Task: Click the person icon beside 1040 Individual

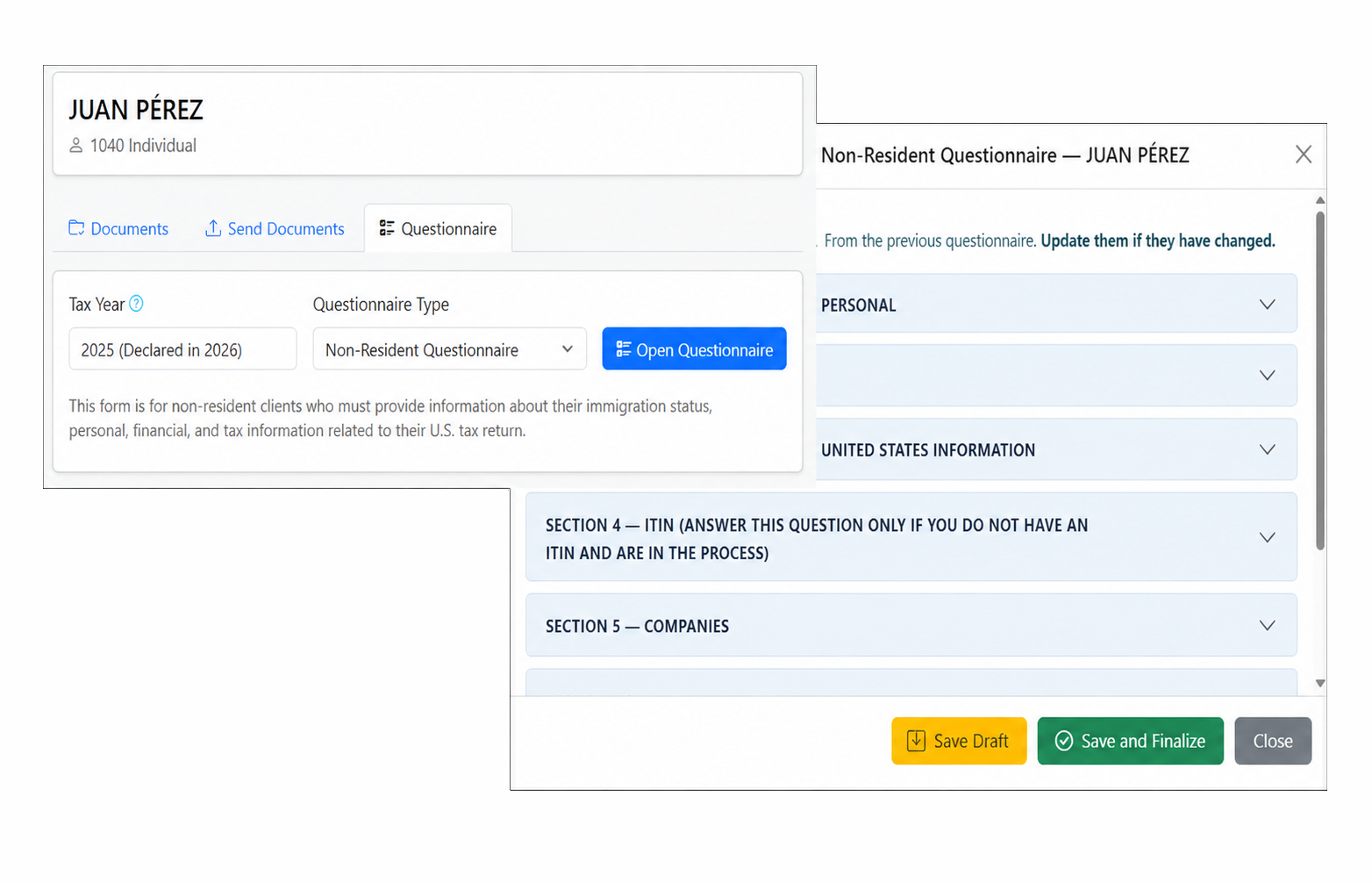Action: coord(76,146)
